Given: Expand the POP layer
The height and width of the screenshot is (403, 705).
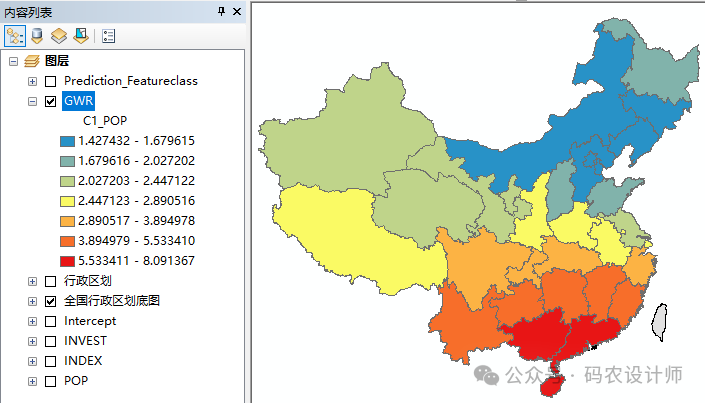Looking at the screenshot, I should click(x=32, y=381).
